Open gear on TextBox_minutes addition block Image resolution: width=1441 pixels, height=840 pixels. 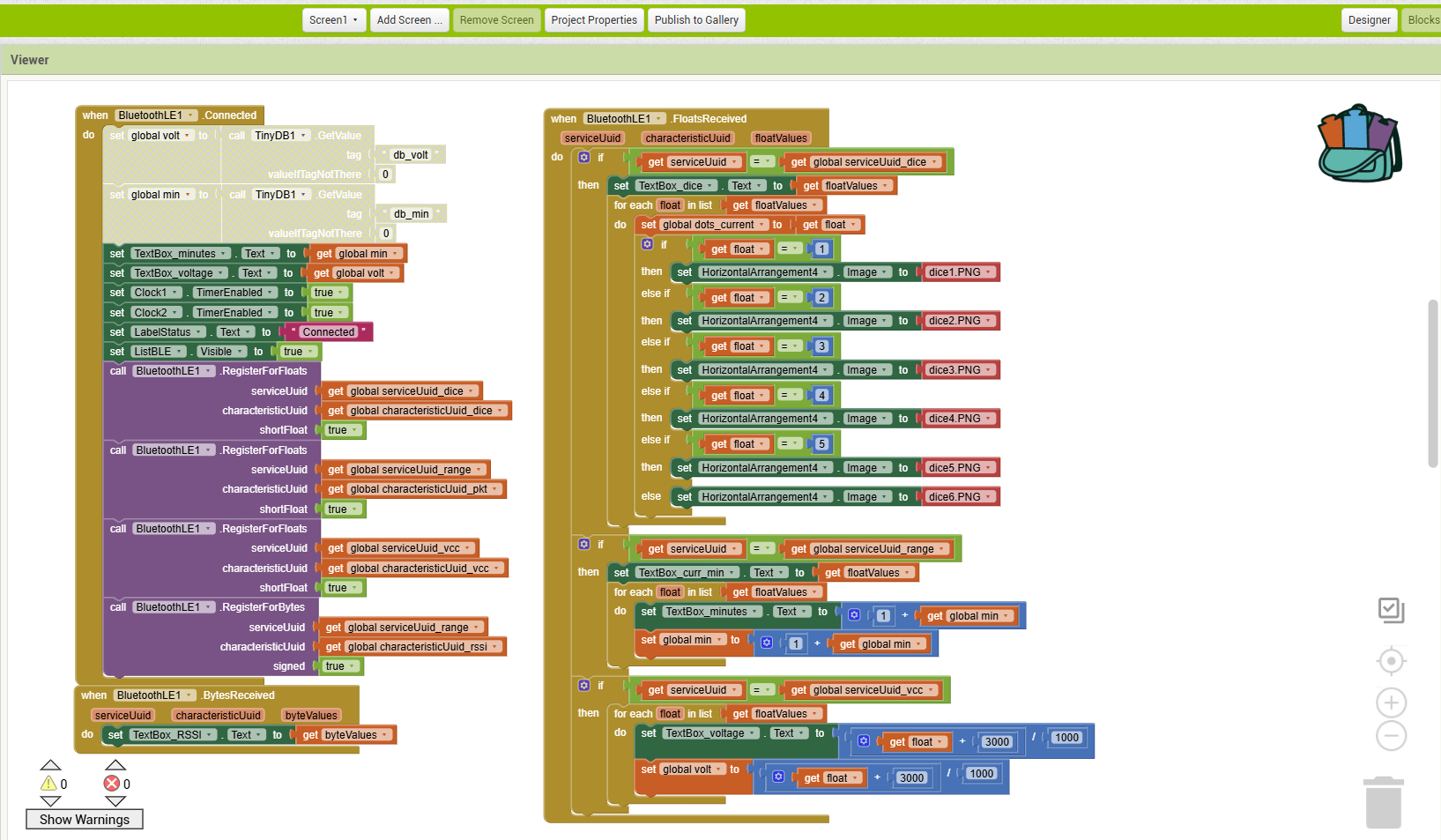coord(854,615)
